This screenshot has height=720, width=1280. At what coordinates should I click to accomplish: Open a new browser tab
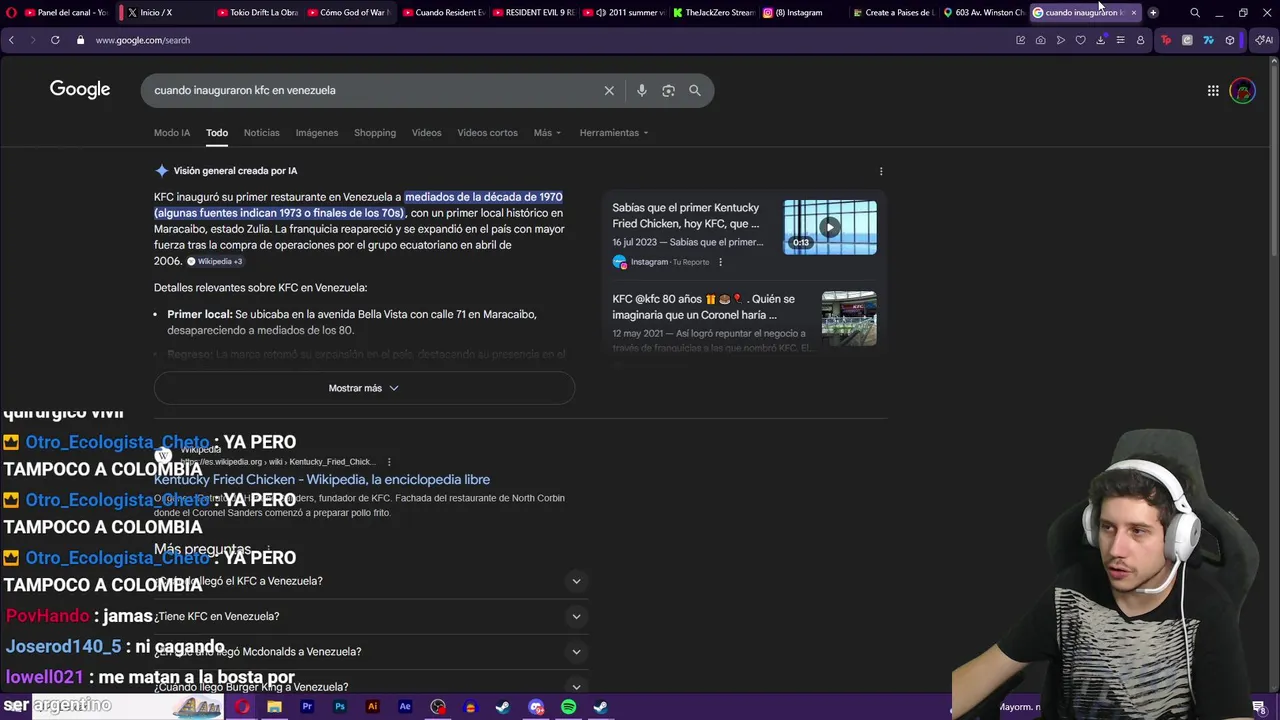1153,12
